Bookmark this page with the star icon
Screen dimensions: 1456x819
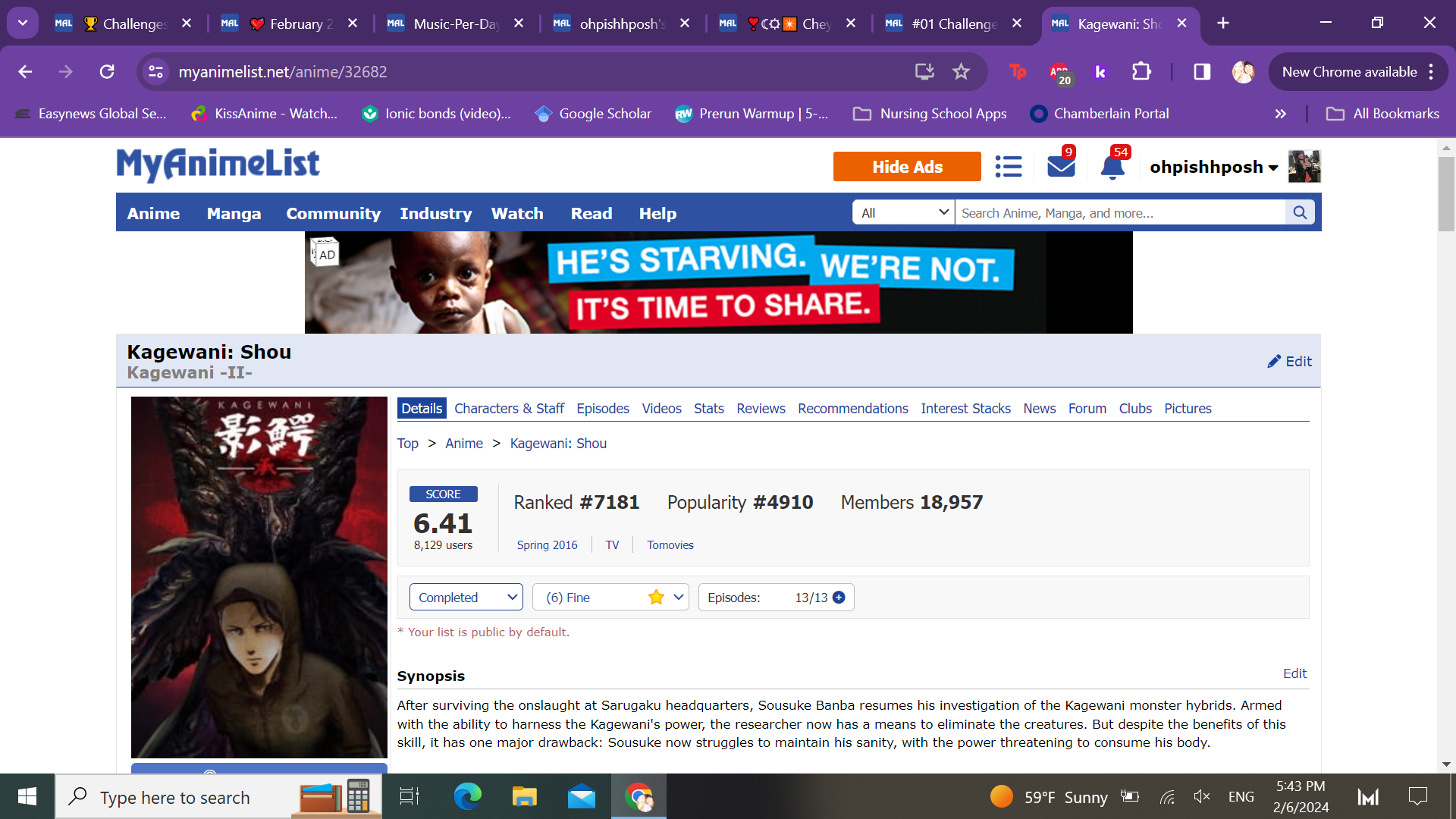tap(961, 71)
